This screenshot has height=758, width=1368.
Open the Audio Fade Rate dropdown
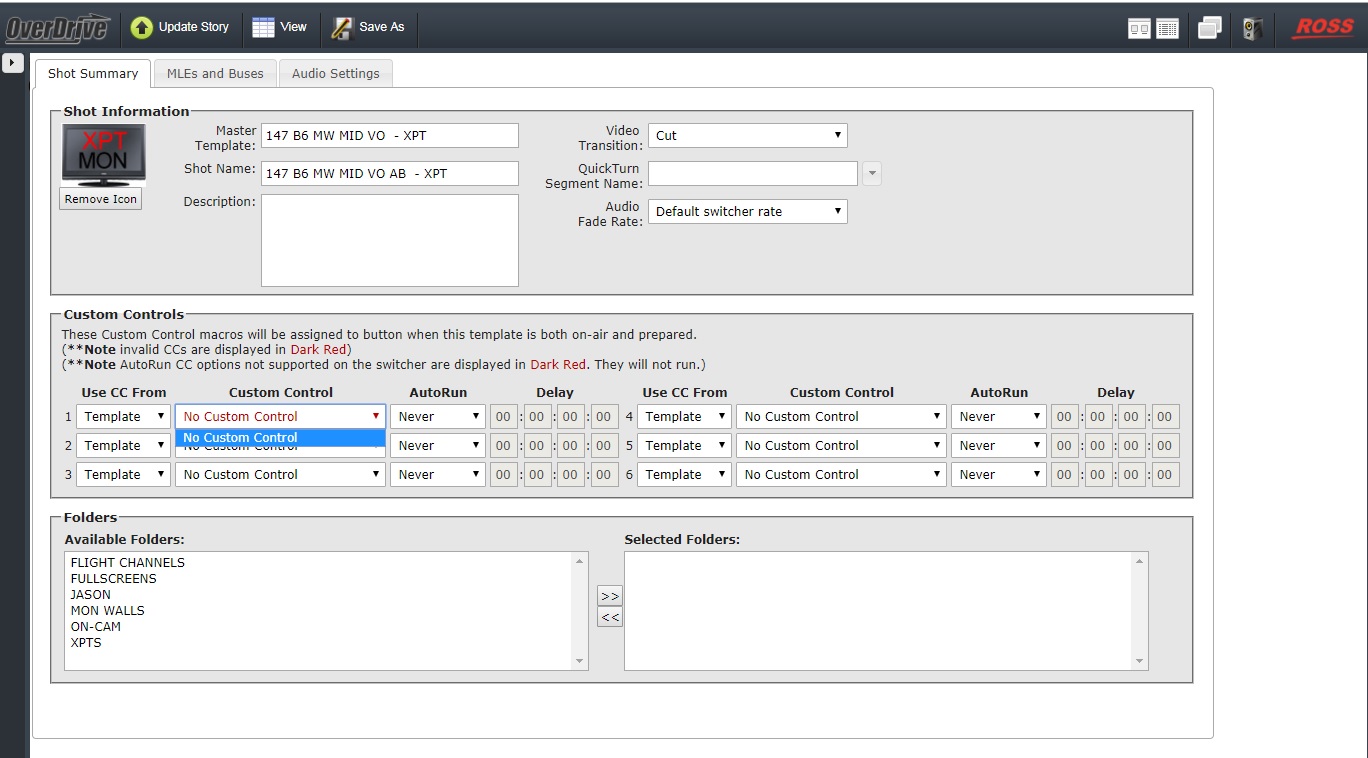(x=747, y=211)
